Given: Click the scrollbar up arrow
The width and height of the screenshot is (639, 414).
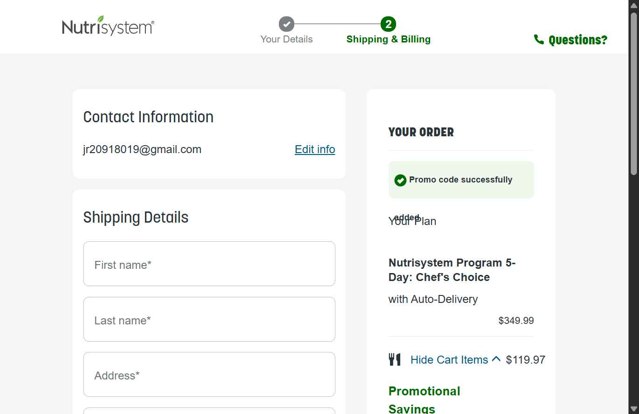Looking at the screenshot, I should pyautogui.click(x=634, y=5).
